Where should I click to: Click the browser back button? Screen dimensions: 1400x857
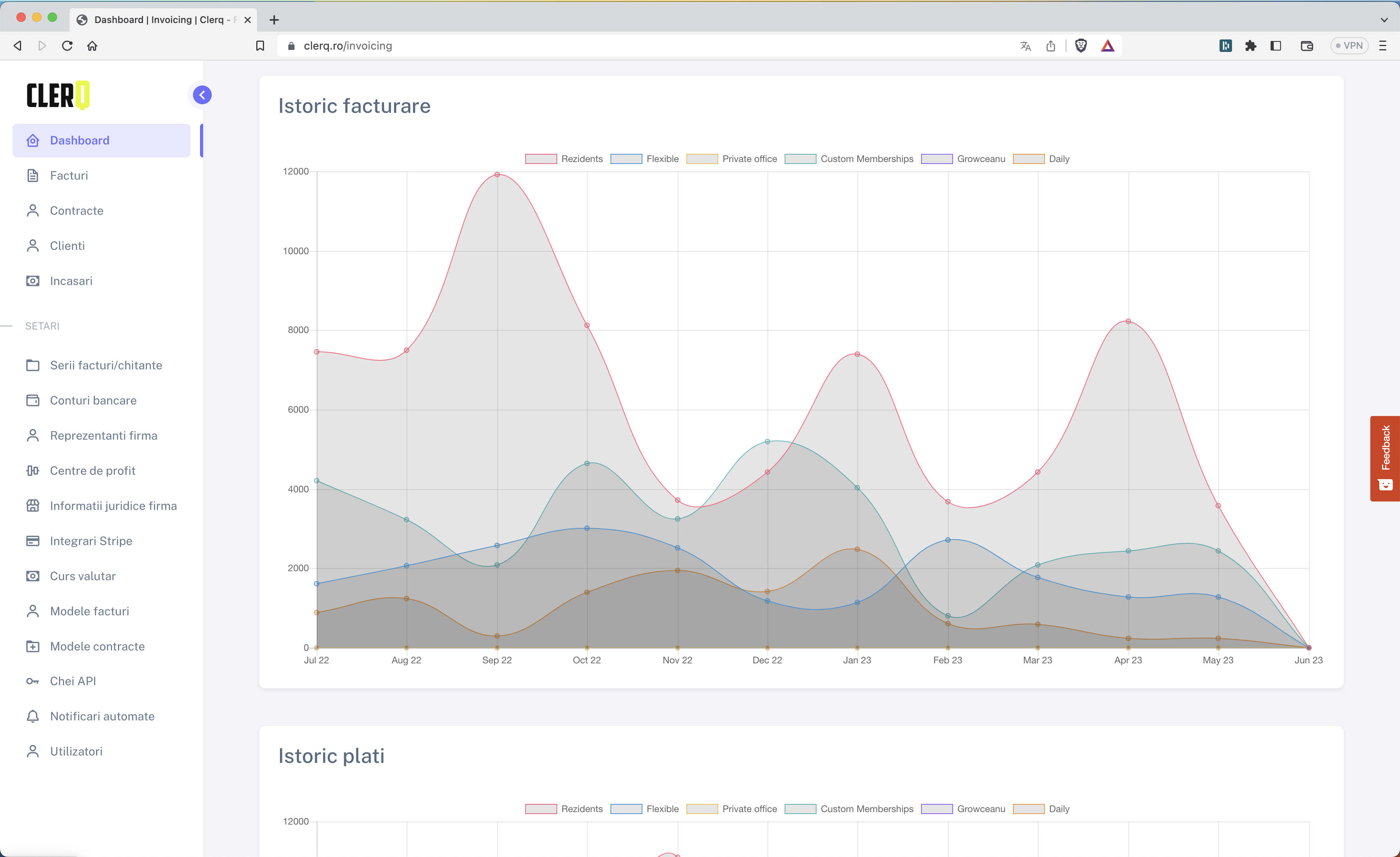pyautogui.click(x=18, y=46)
